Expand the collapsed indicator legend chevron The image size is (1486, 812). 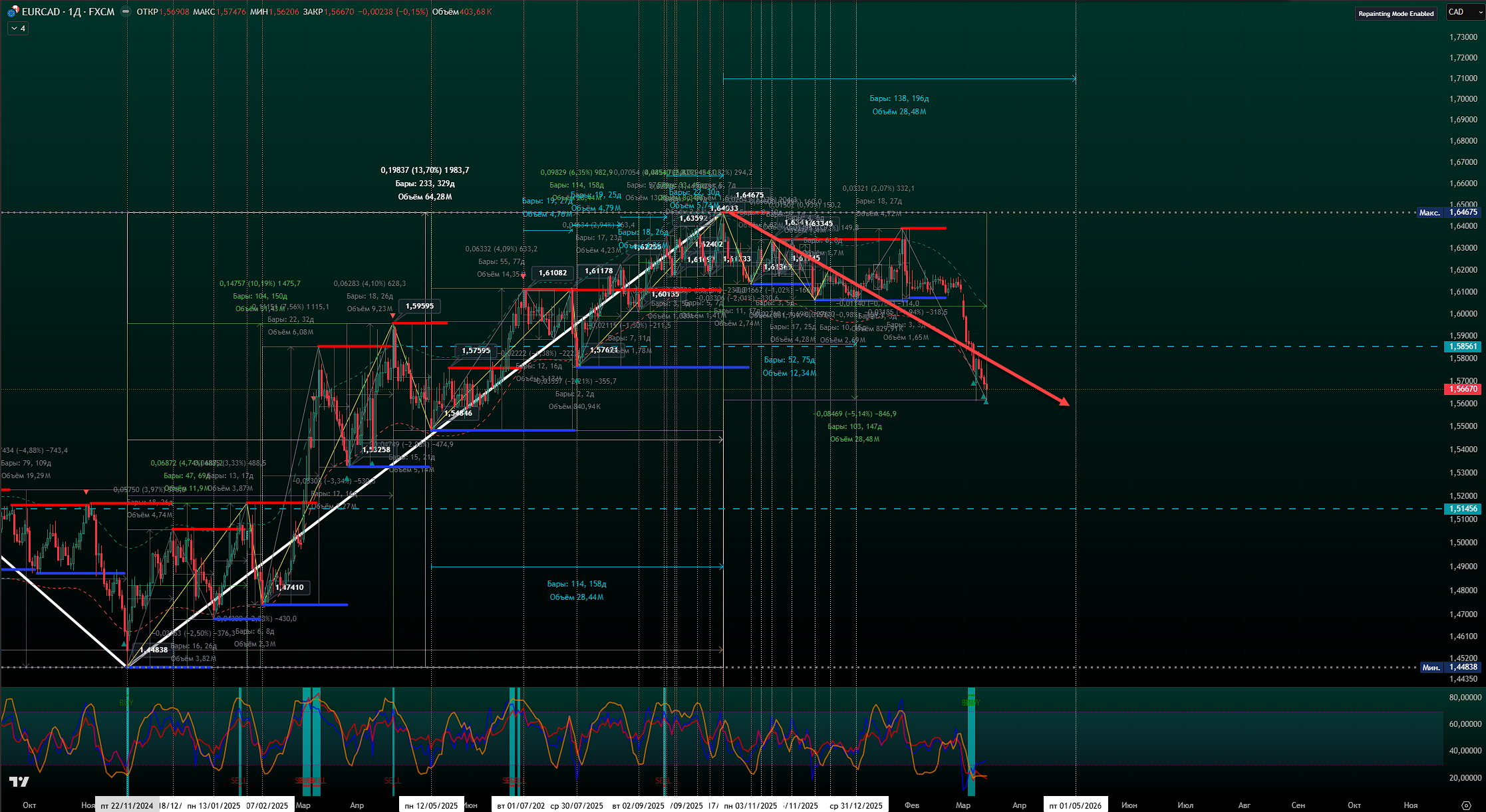15,29
